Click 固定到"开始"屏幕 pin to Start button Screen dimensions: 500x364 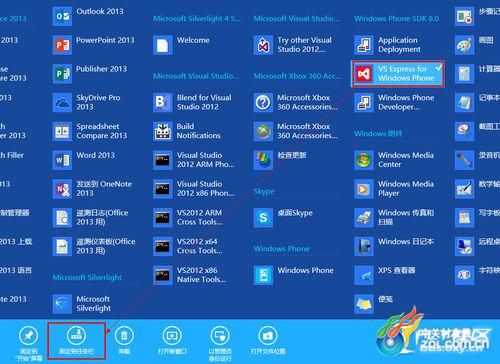pyautogui.click(x=29, y=343)
